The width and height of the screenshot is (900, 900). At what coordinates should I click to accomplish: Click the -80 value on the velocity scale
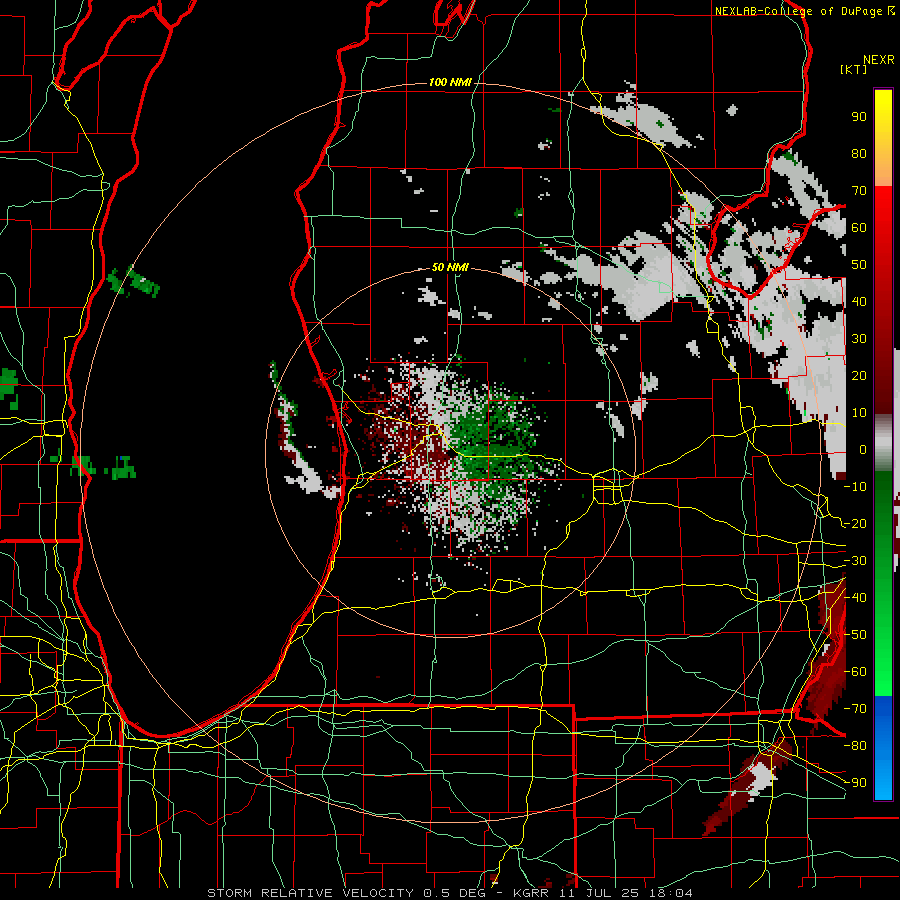pyautogui.click(x=855, y=746)
